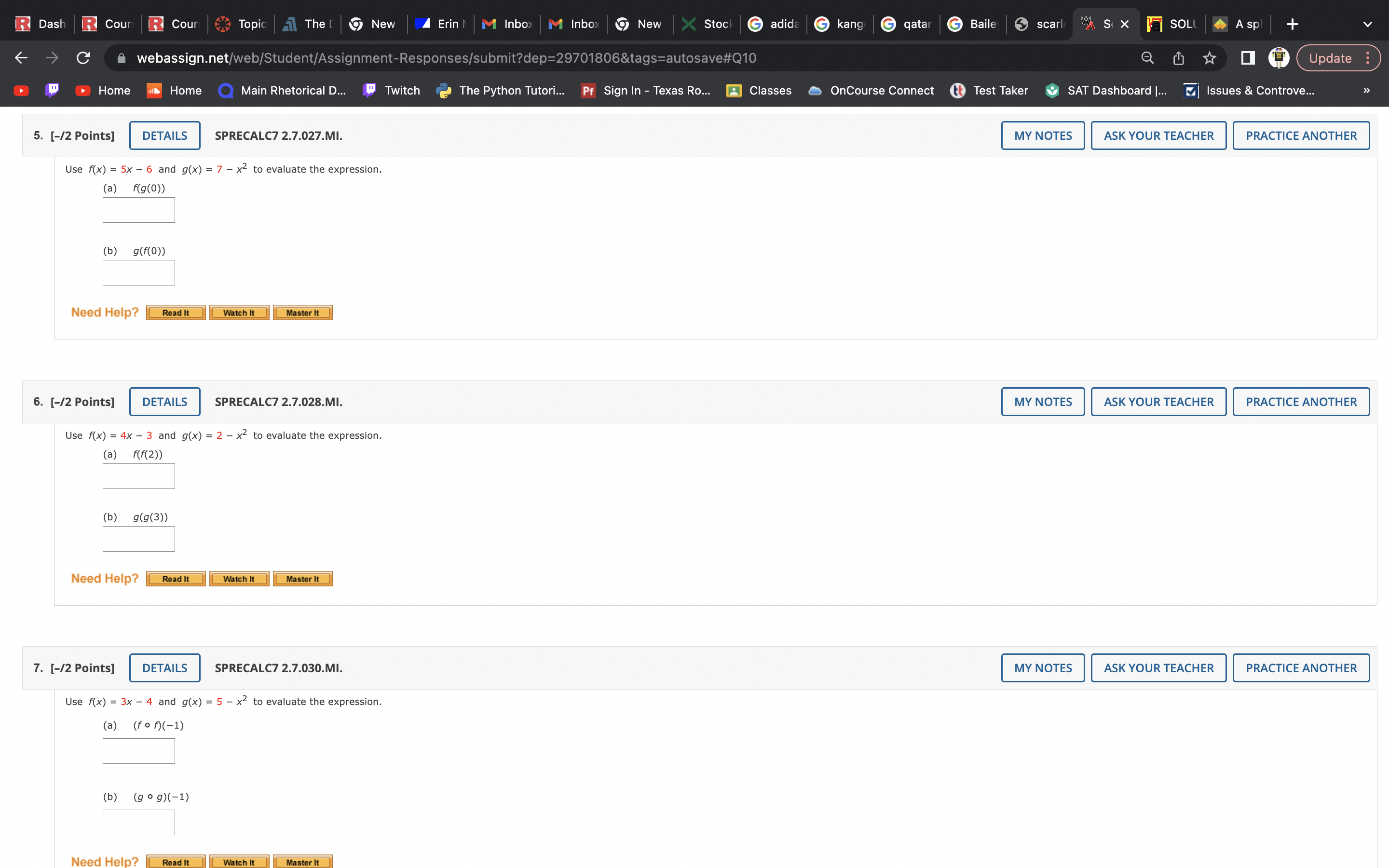Image resolution: width=1389 pixels, height=868 pixels.
Task: Click PRACTICE ANOTHER for question 5
Action: 1301,136
